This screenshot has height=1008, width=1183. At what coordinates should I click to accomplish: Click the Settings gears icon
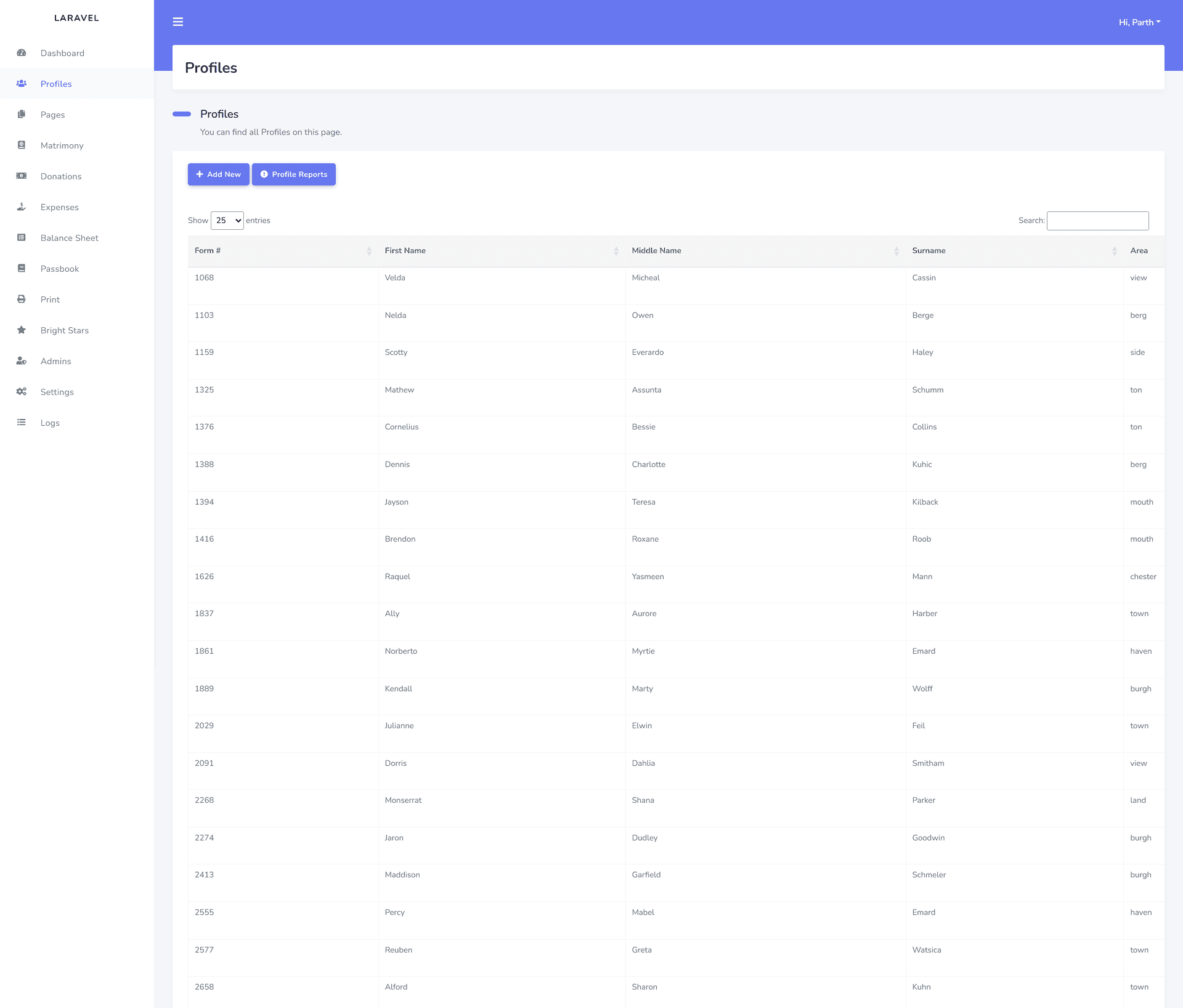(22, 392)
